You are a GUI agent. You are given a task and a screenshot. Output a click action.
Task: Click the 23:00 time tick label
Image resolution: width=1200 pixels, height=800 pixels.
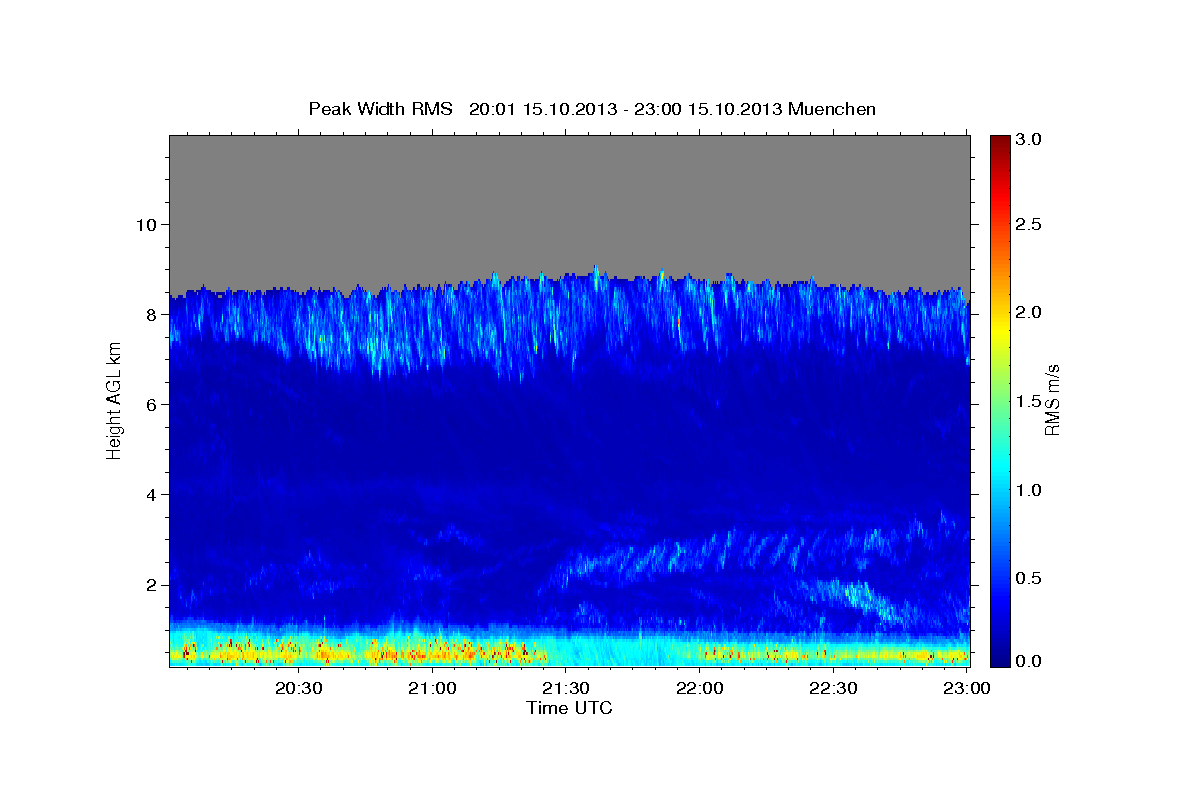(967, 688)
